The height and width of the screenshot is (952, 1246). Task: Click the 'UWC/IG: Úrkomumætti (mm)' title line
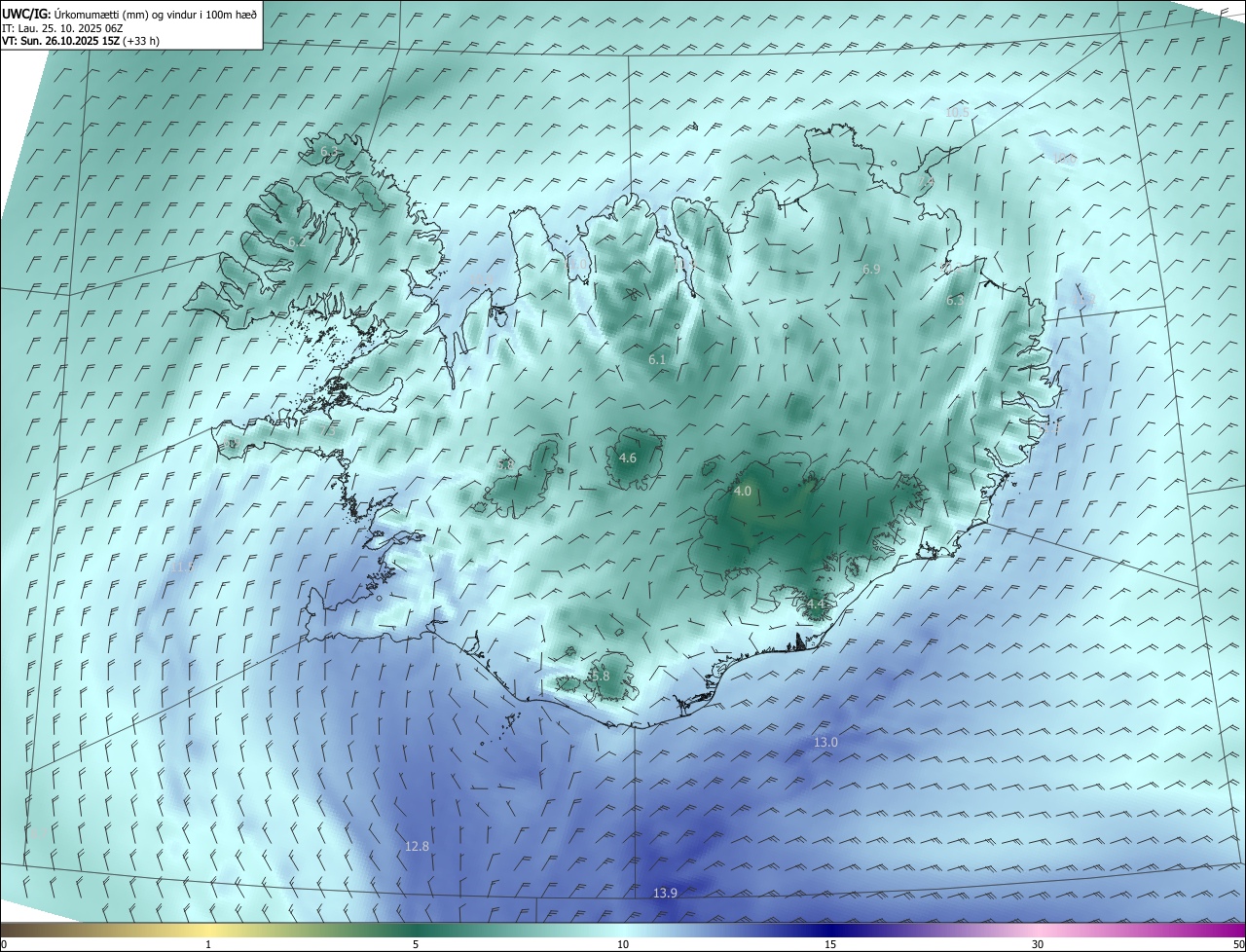(x=129, y=14)
